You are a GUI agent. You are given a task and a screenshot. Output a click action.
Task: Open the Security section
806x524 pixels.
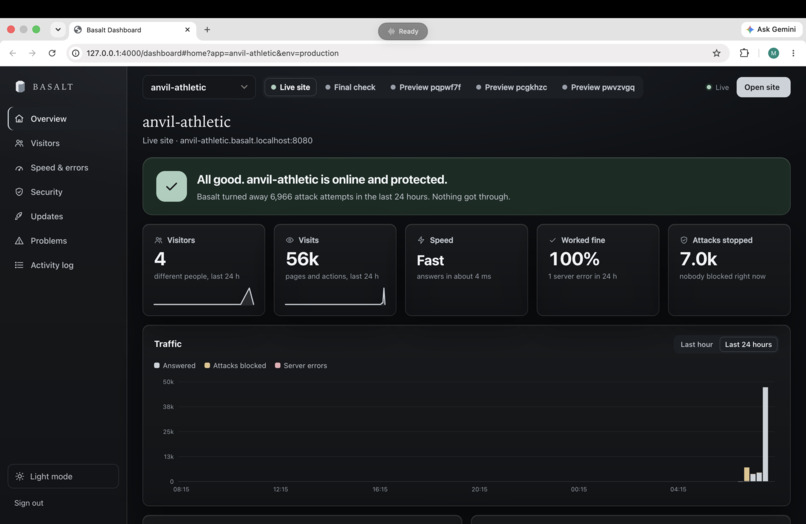[x=63, y=192]
